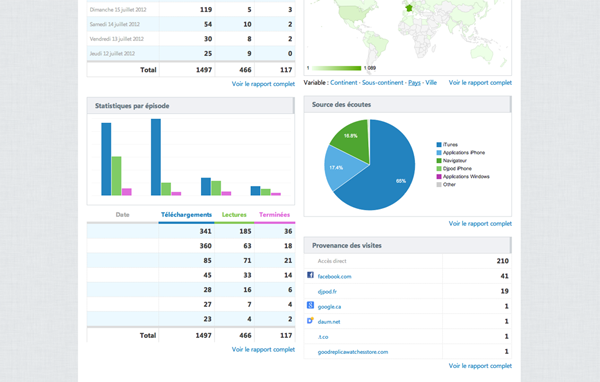Click the Daum icon beside daum.net
This screenshot has height=382, width=600.
[310, 321]
